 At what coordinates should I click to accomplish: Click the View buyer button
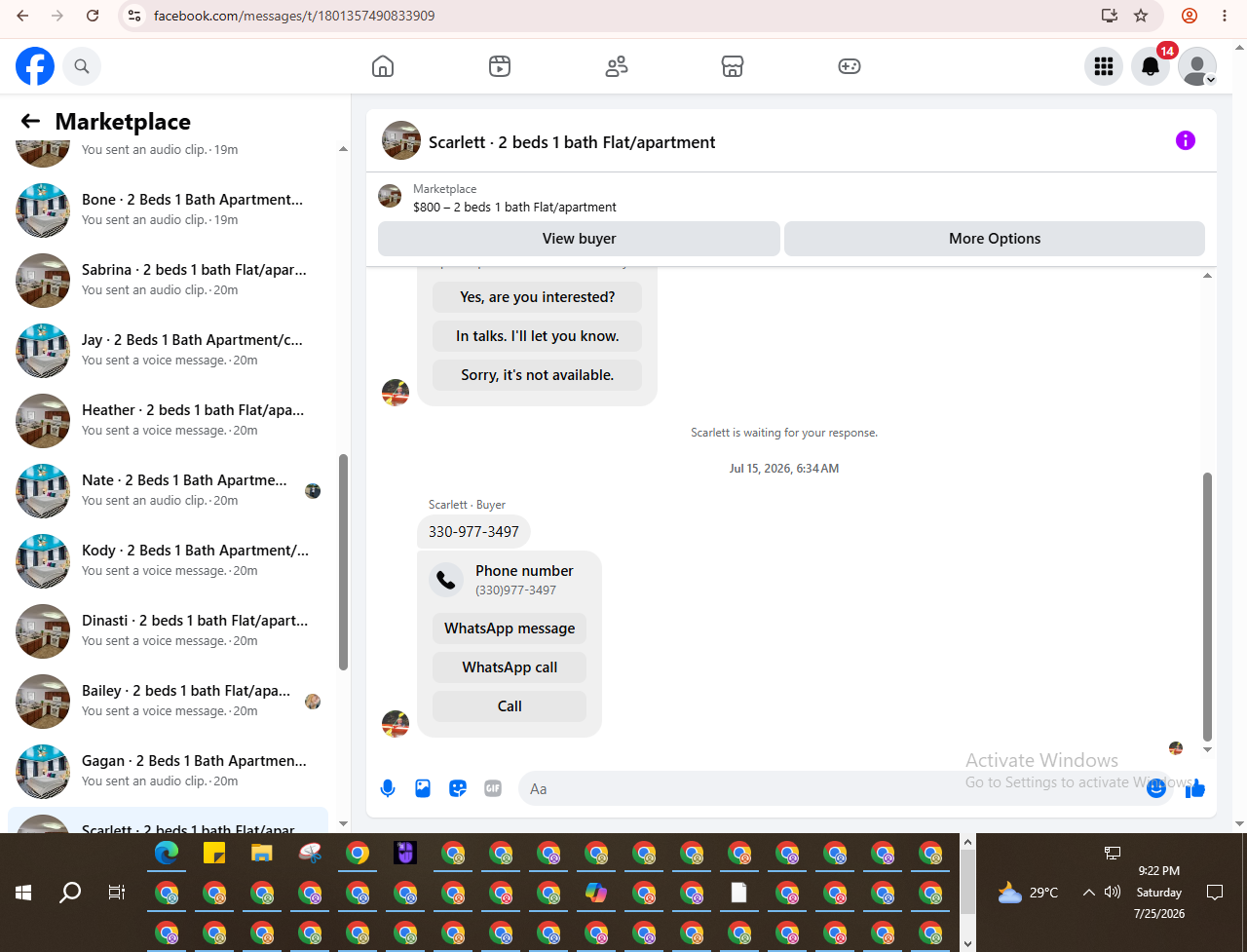click(x=579, y=239)
